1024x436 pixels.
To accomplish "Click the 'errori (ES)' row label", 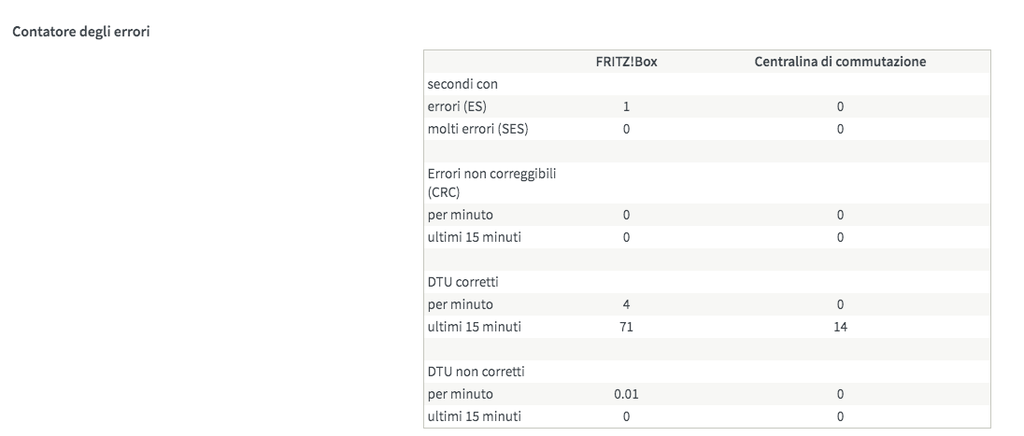I will tap(457, 106).
